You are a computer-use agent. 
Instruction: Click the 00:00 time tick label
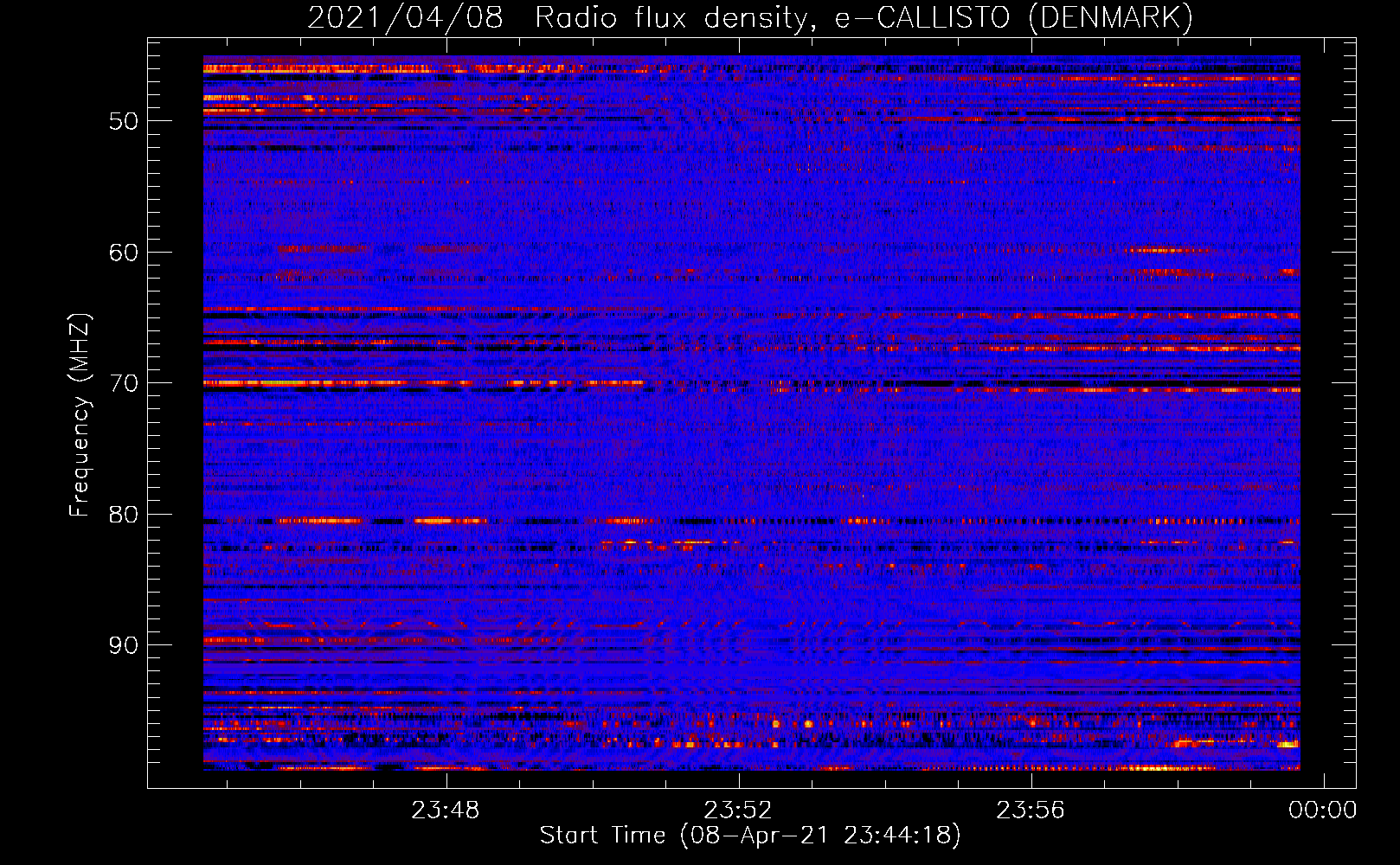click(1323, 811)
